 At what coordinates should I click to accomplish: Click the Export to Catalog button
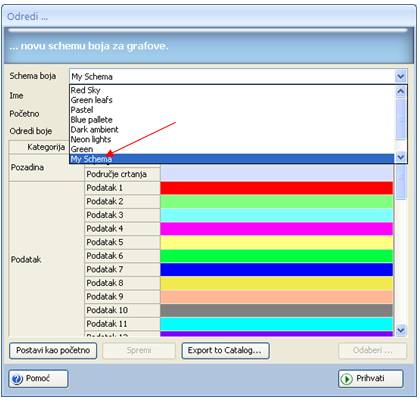225,351
